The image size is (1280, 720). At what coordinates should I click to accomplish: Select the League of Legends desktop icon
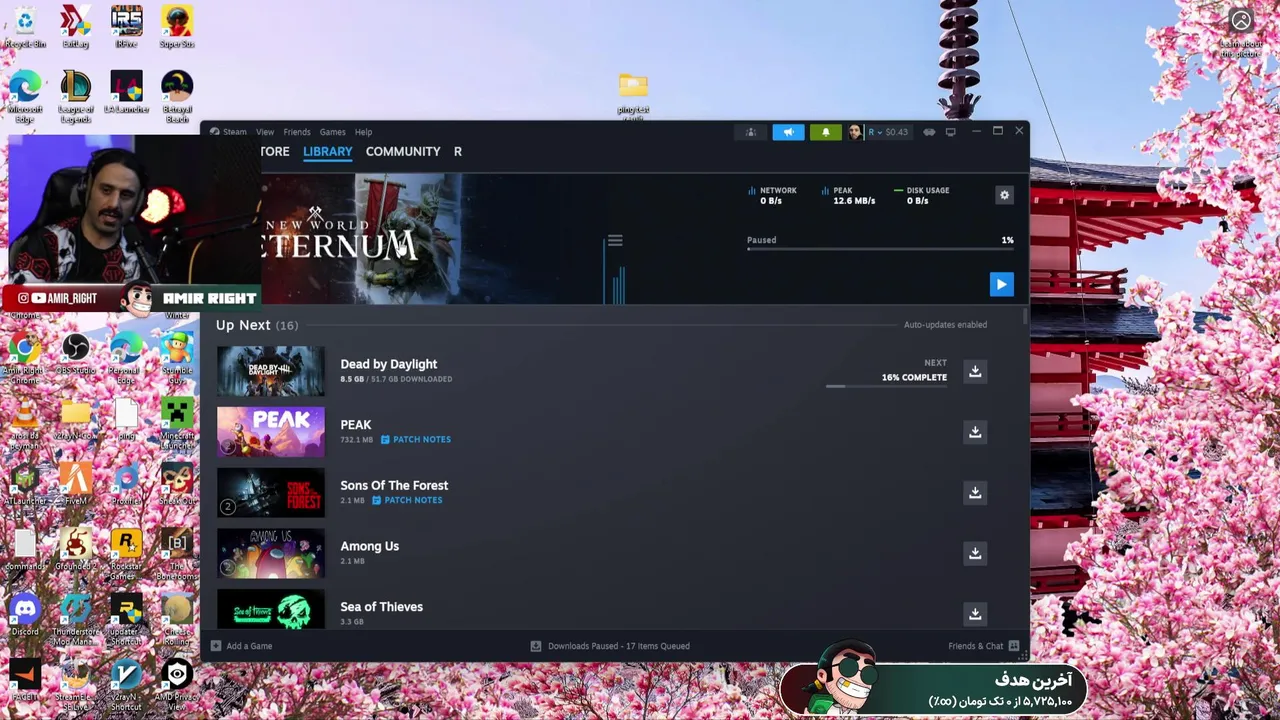(76, 97)
